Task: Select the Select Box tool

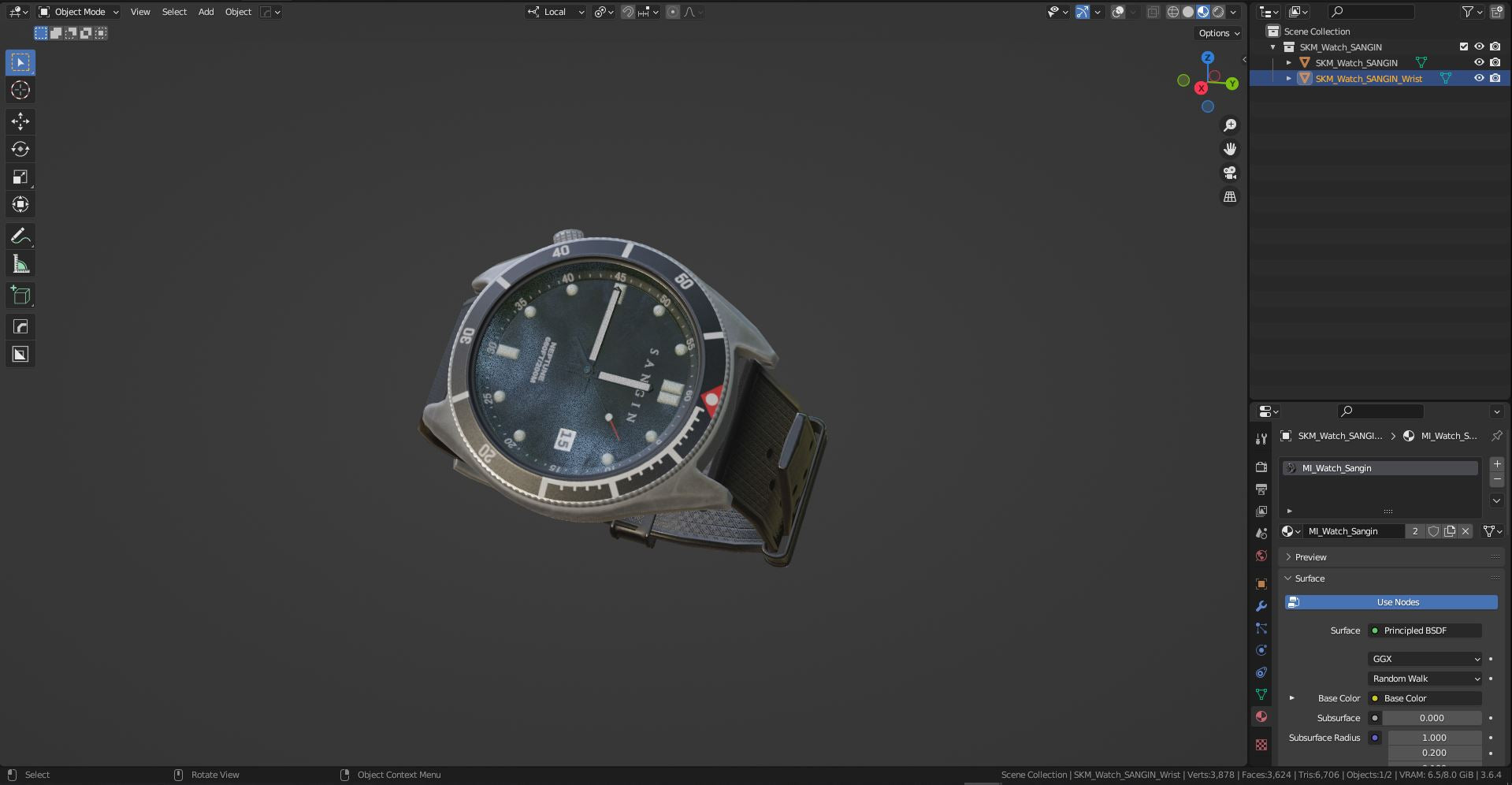Action: point(20,62)
